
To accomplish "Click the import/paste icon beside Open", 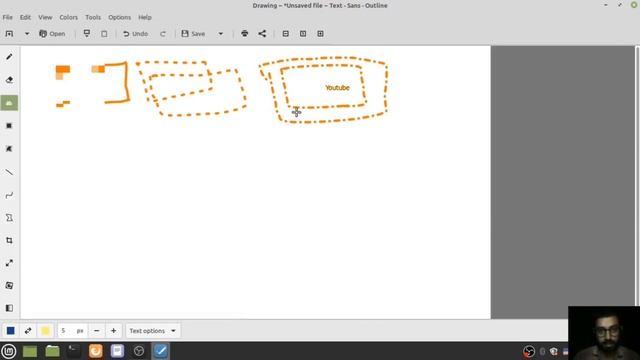I will click(87, 33).
